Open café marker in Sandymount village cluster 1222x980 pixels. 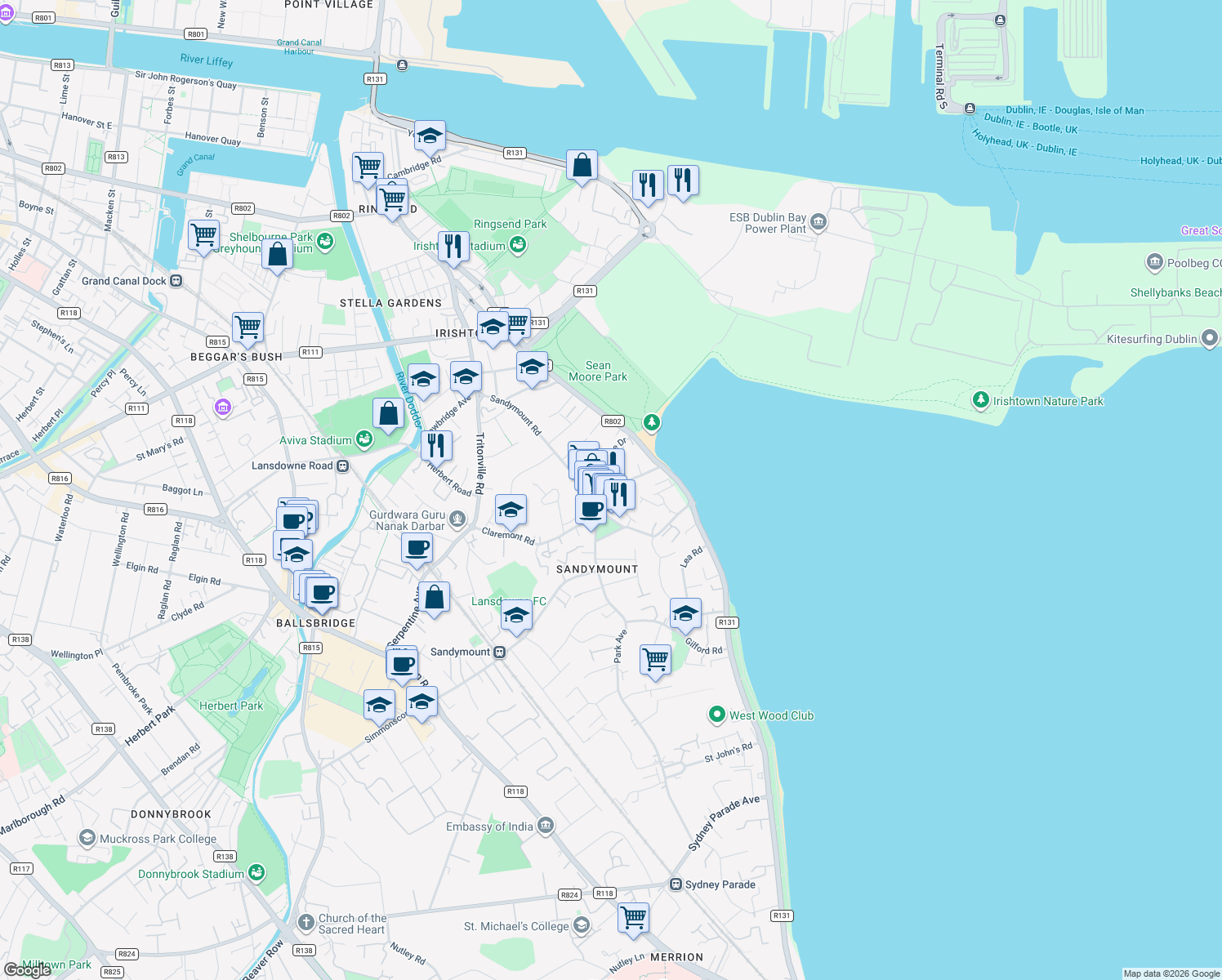pyautogui.click(x=591, y=510)
